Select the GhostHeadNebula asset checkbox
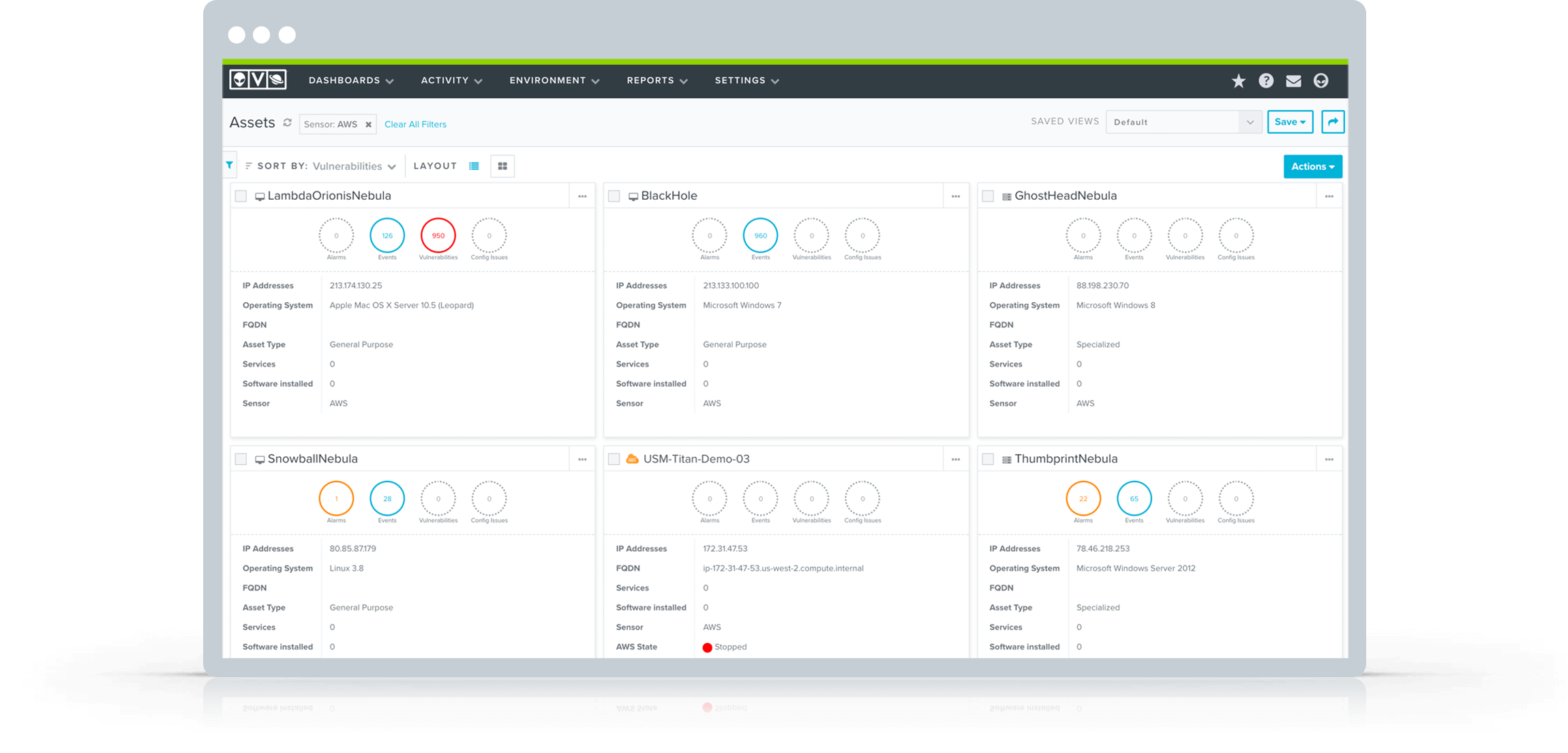The image size is (1568, 753). tap(988, 196)
